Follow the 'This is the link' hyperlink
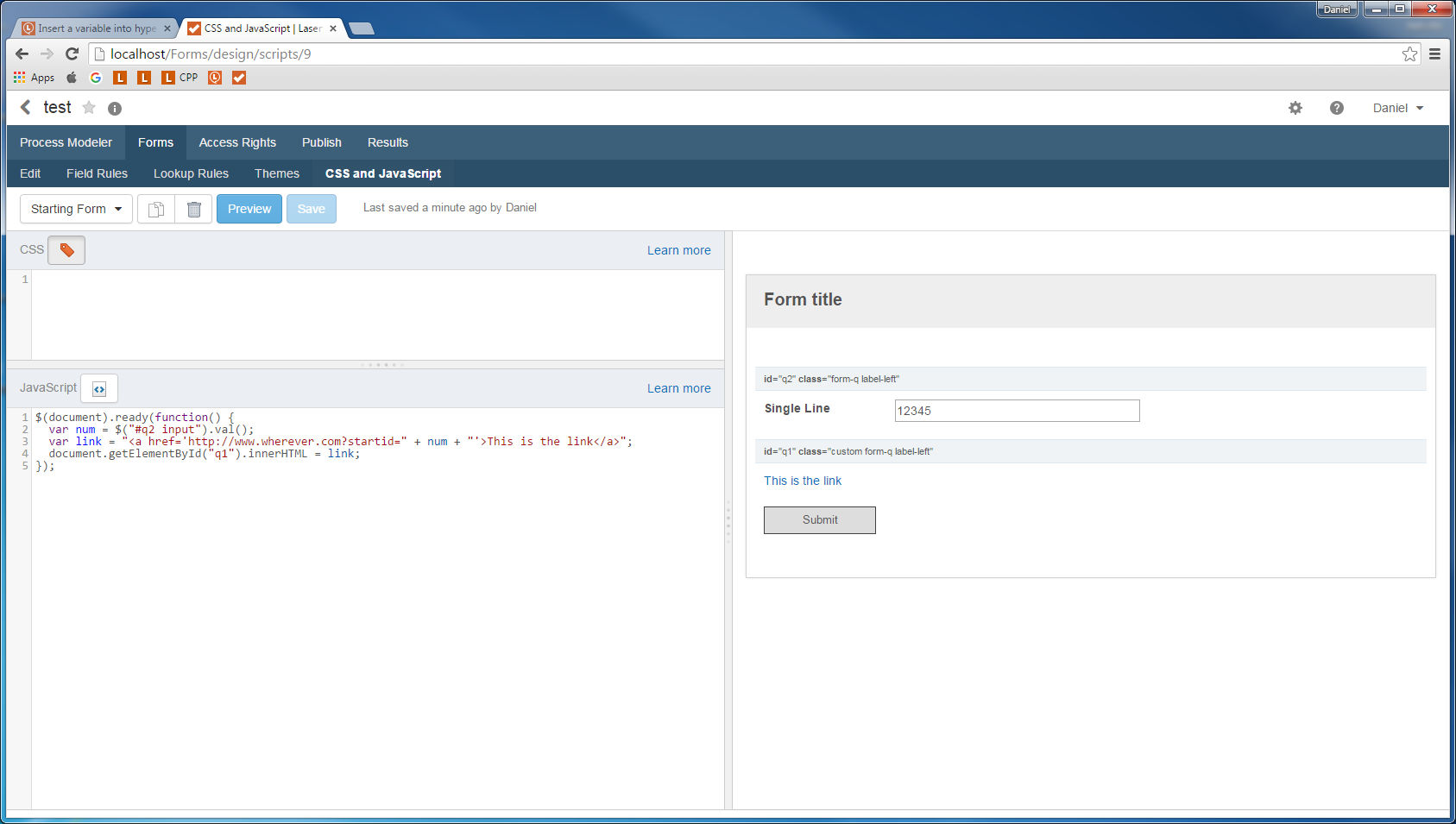The width and height of the screenshot is (1456, 824). pos(802,481)
